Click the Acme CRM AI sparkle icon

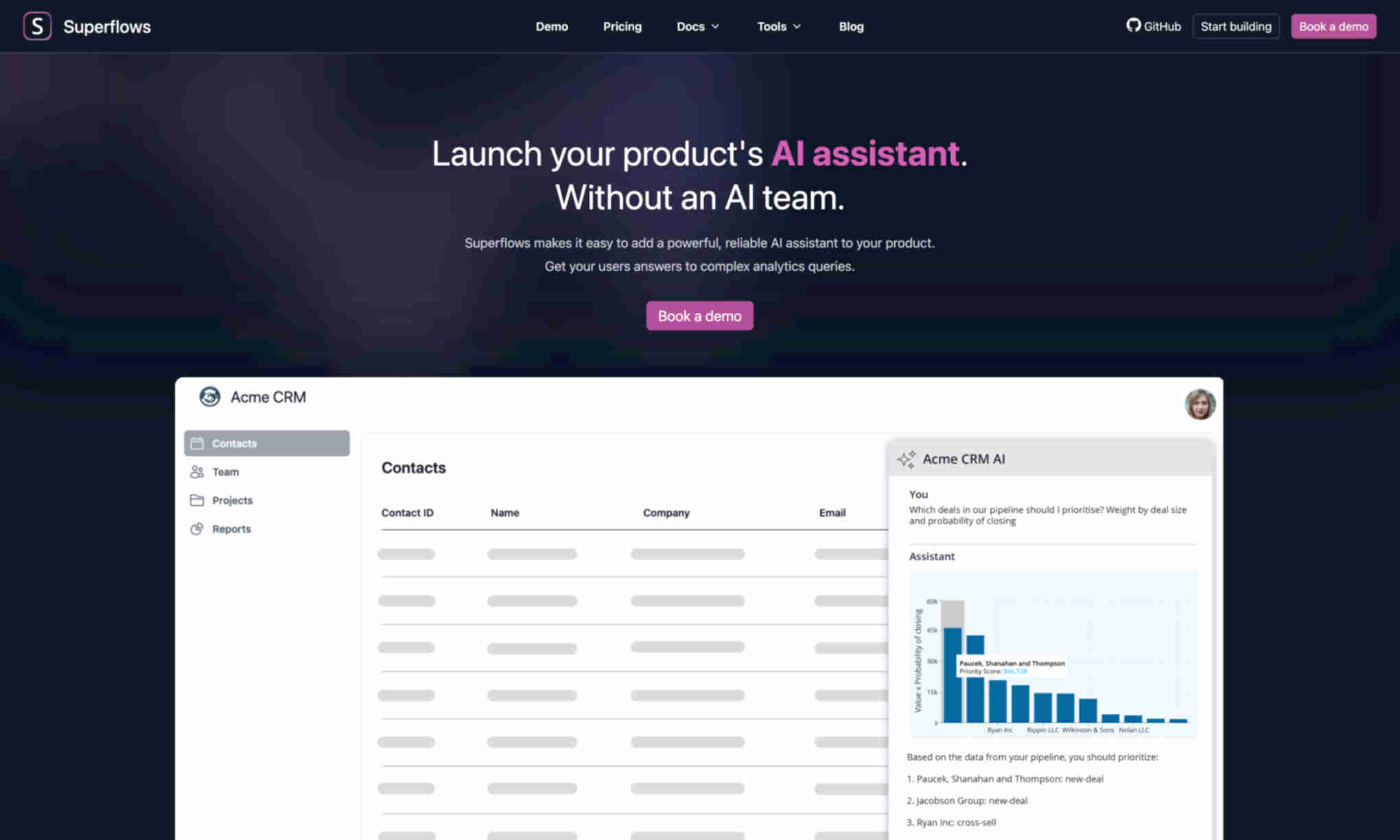pos(906,459)
